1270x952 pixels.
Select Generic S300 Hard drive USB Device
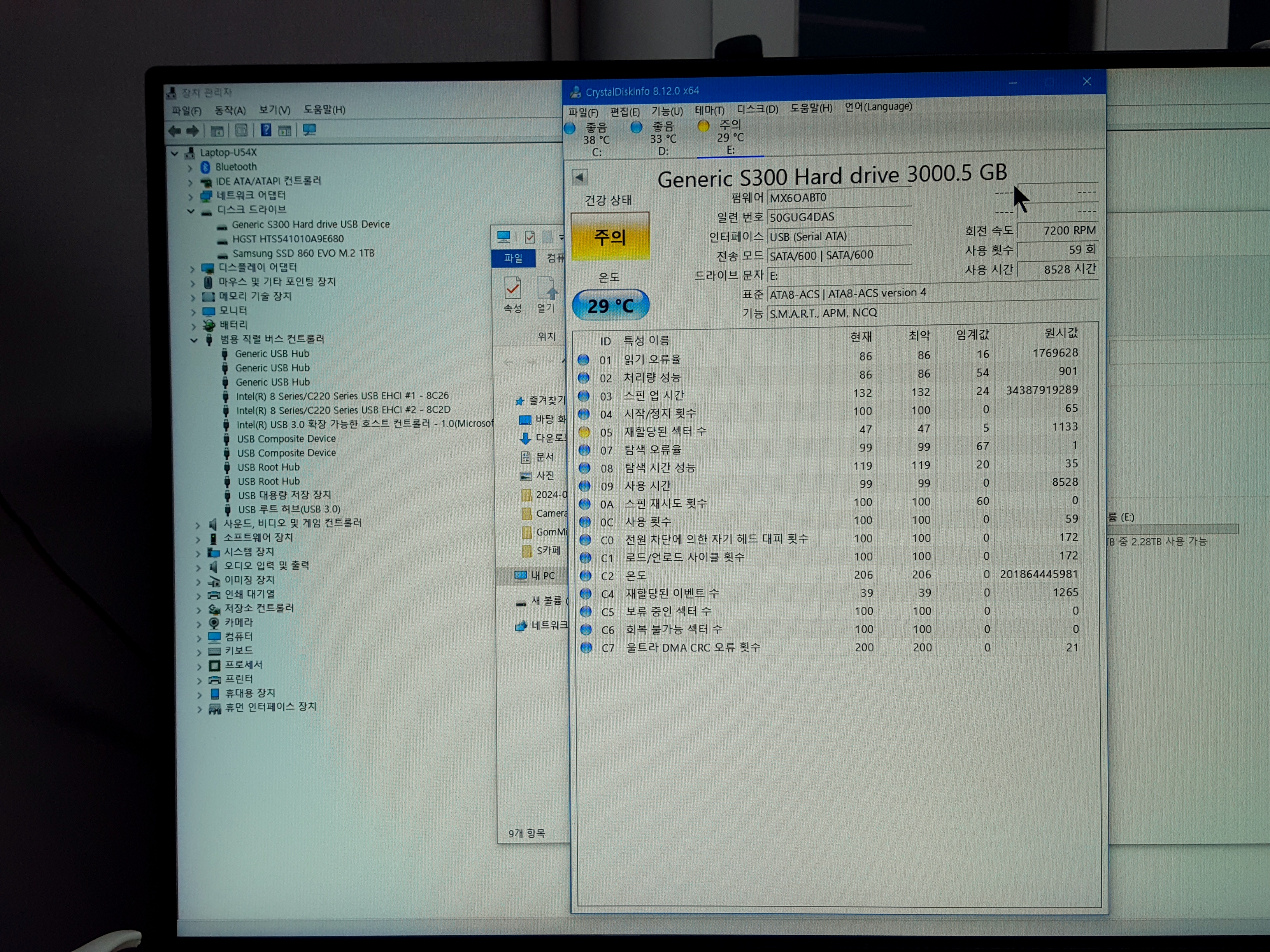tap(310, 224)
